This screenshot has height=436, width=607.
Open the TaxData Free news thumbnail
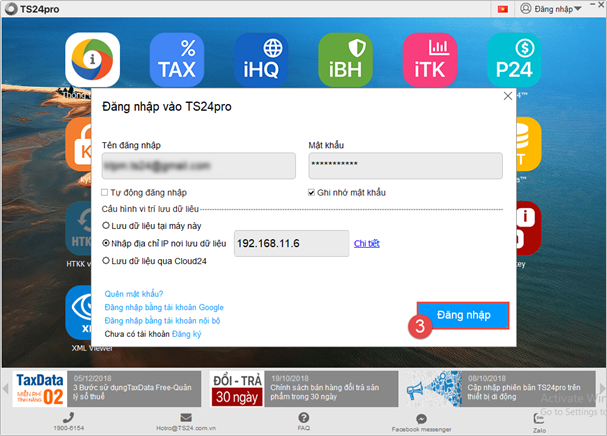40,389
